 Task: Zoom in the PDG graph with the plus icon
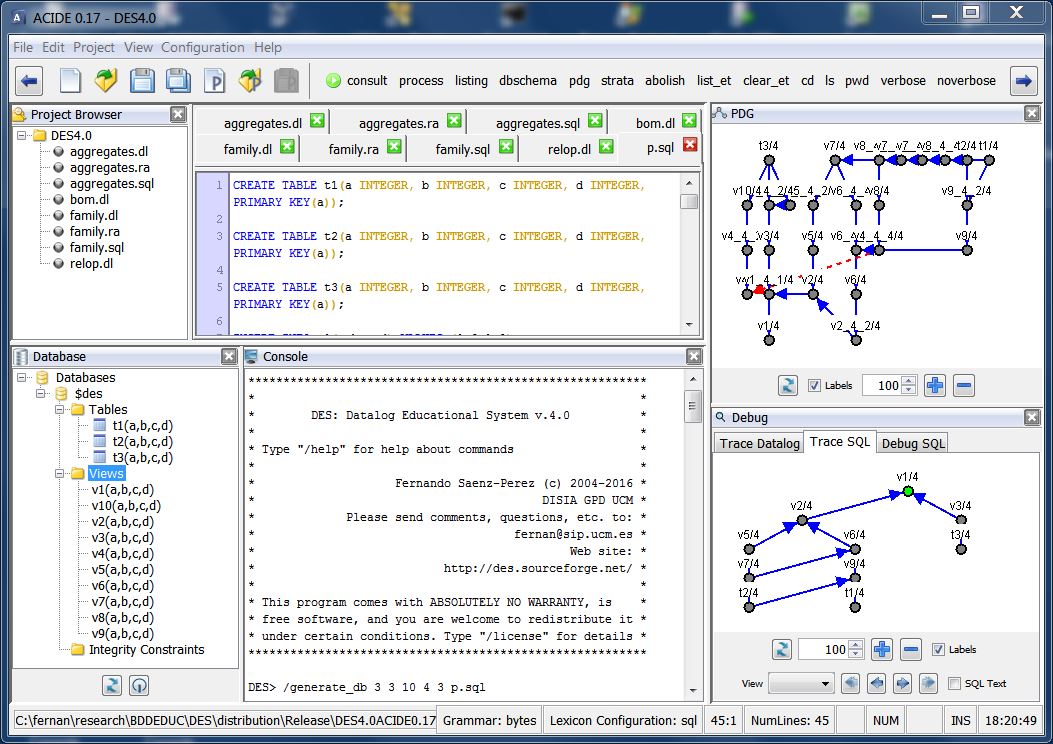click(934, 385)
